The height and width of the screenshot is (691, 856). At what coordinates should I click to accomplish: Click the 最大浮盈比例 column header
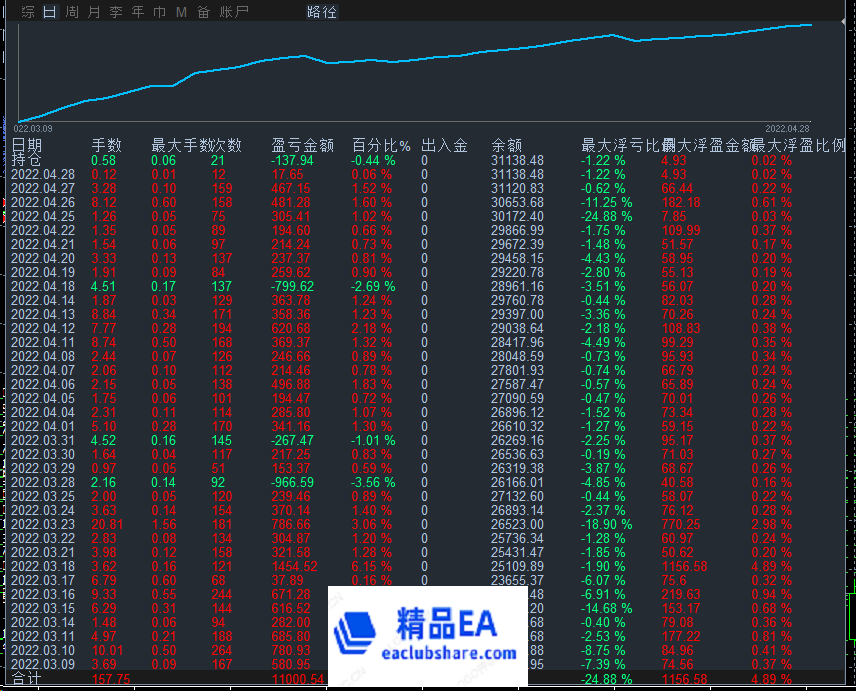click(799, 145)
